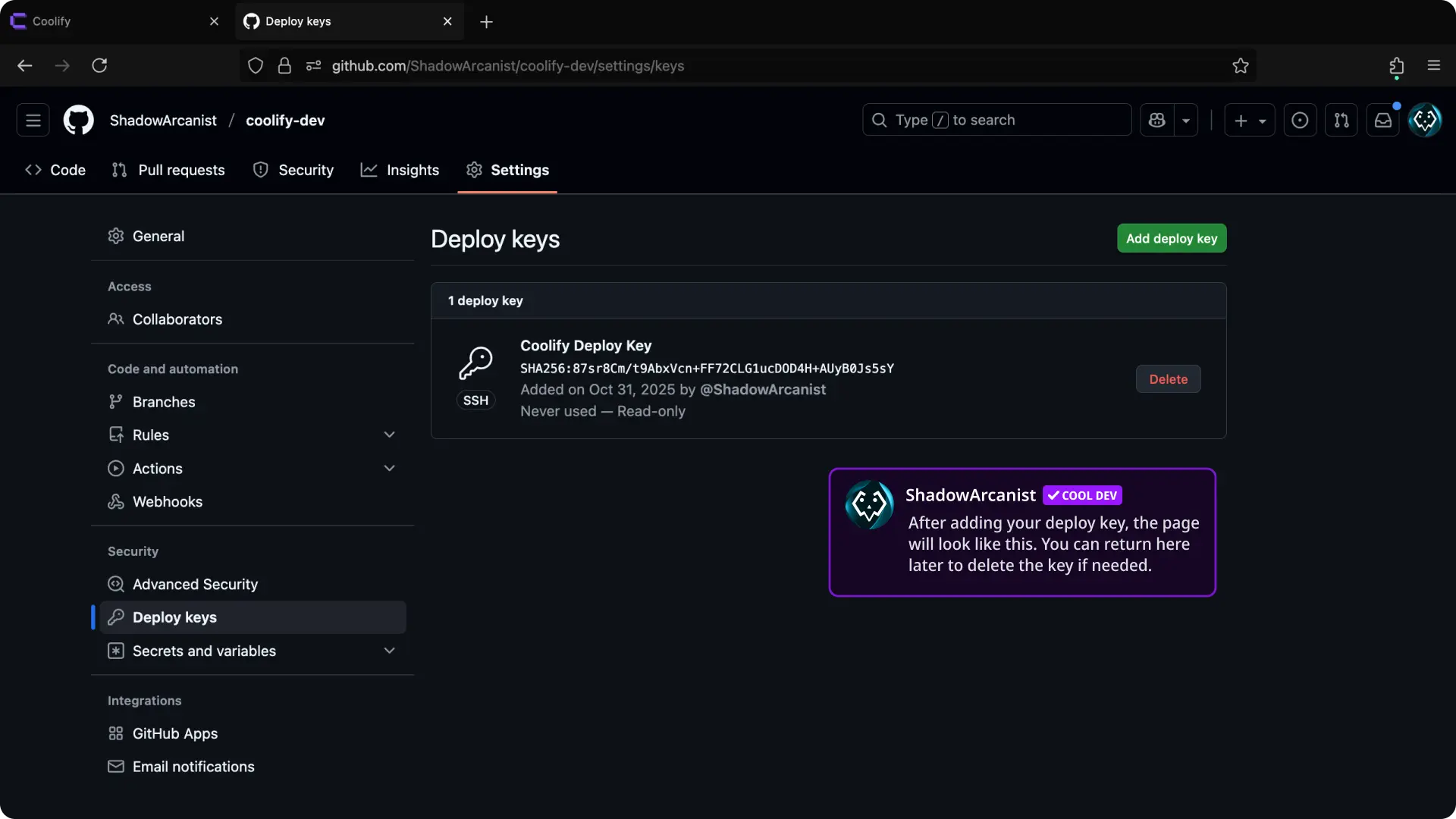Focus the Type to search field
The image size is (1456, 819).
(996, 120)
